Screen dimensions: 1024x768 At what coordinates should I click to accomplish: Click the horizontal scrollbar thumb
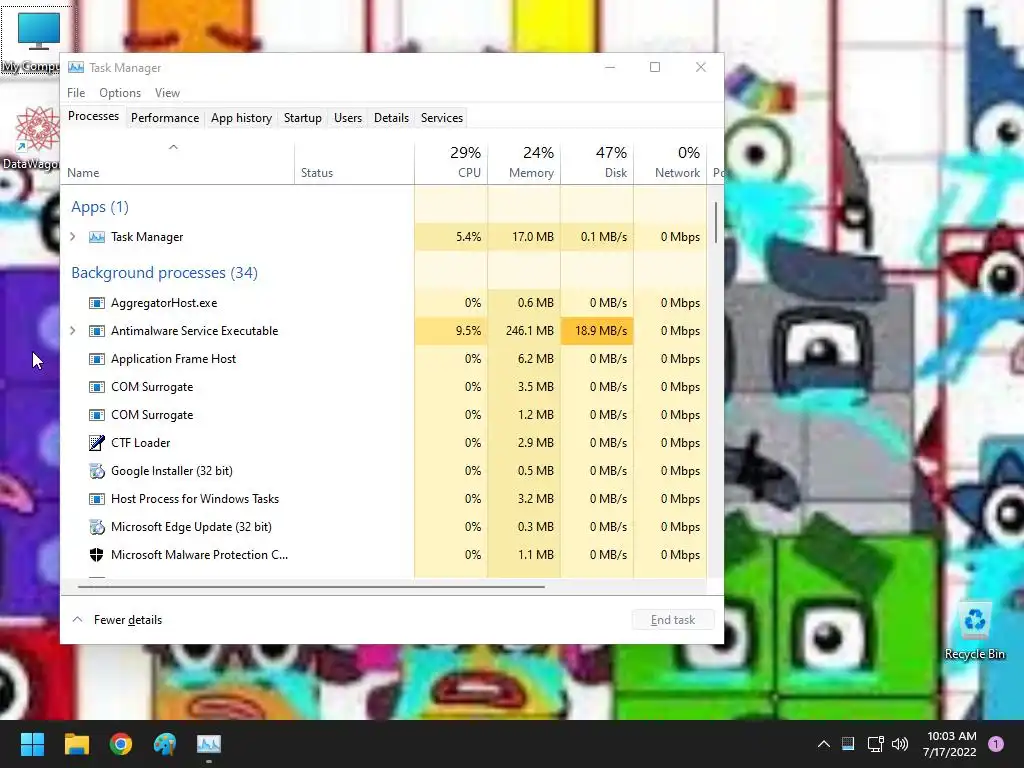tap(311, 586)
